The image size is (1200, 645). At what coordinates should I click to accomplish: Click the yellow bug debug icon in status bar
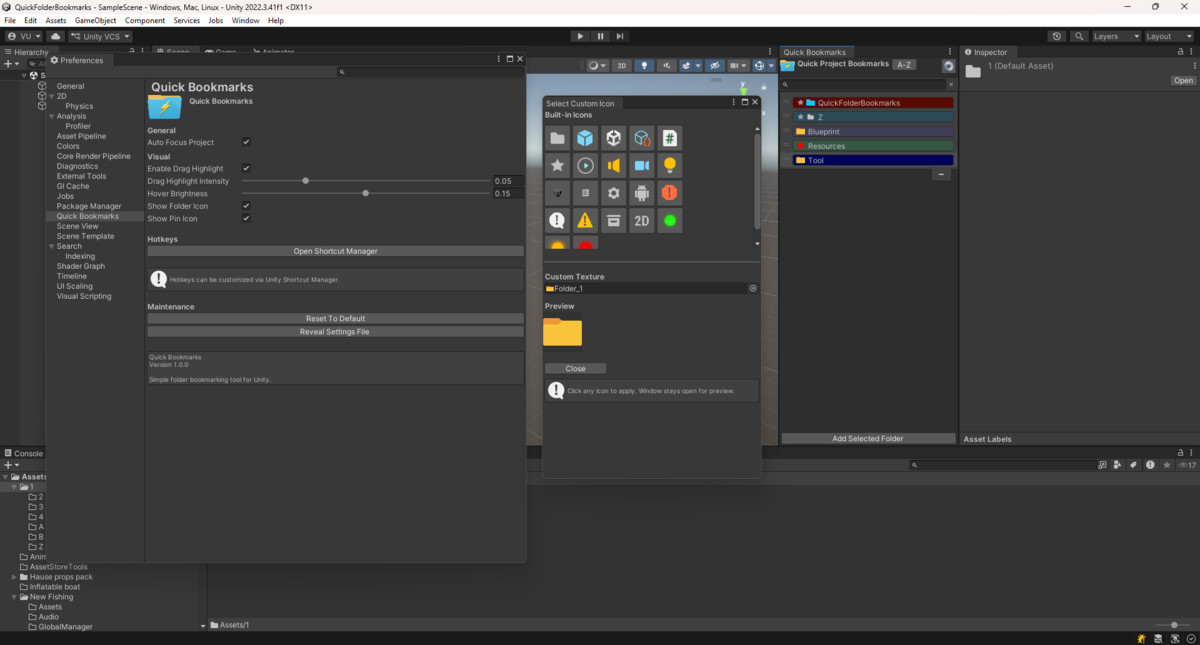[x=1141, y=638]
